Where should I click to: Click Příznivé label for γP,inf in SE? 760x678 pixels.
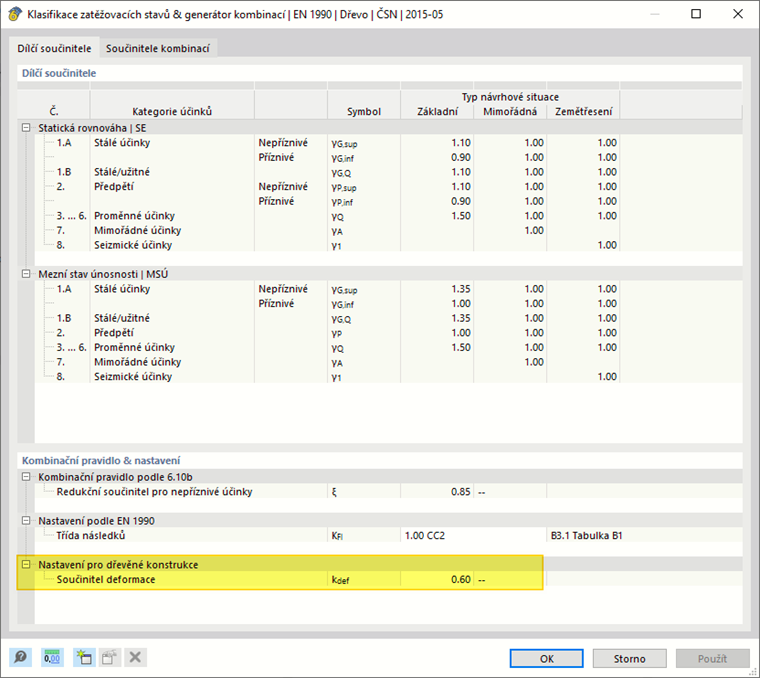coord(276,201)
